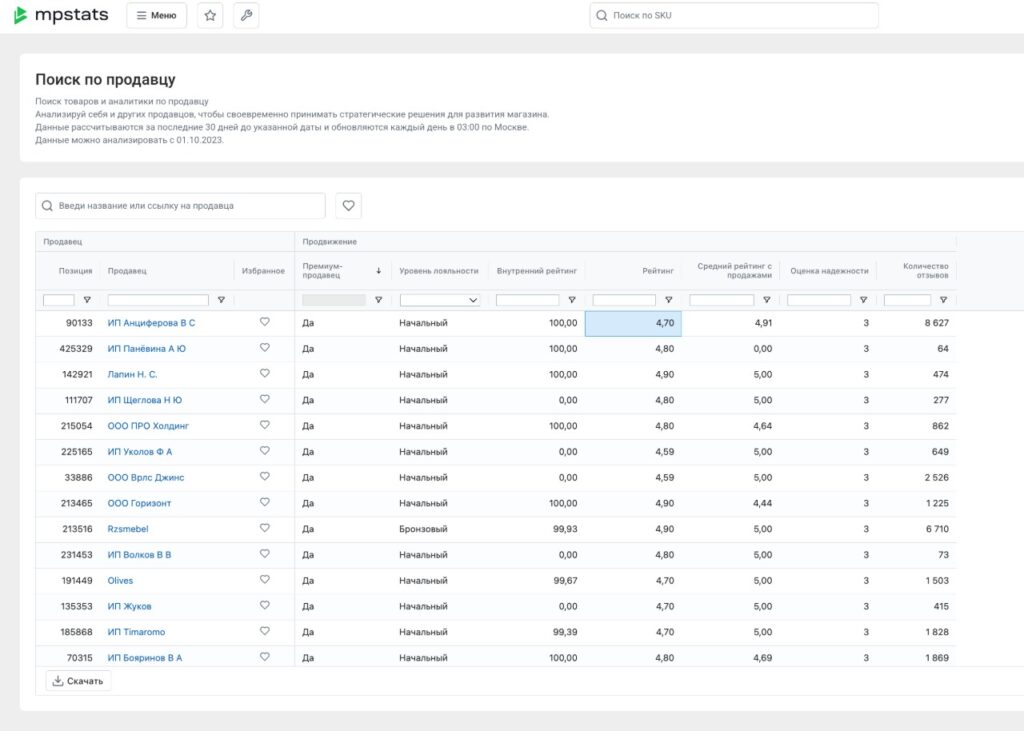
Task: Click filter funnel for Рейтинг column
Action: coord(668,300)
